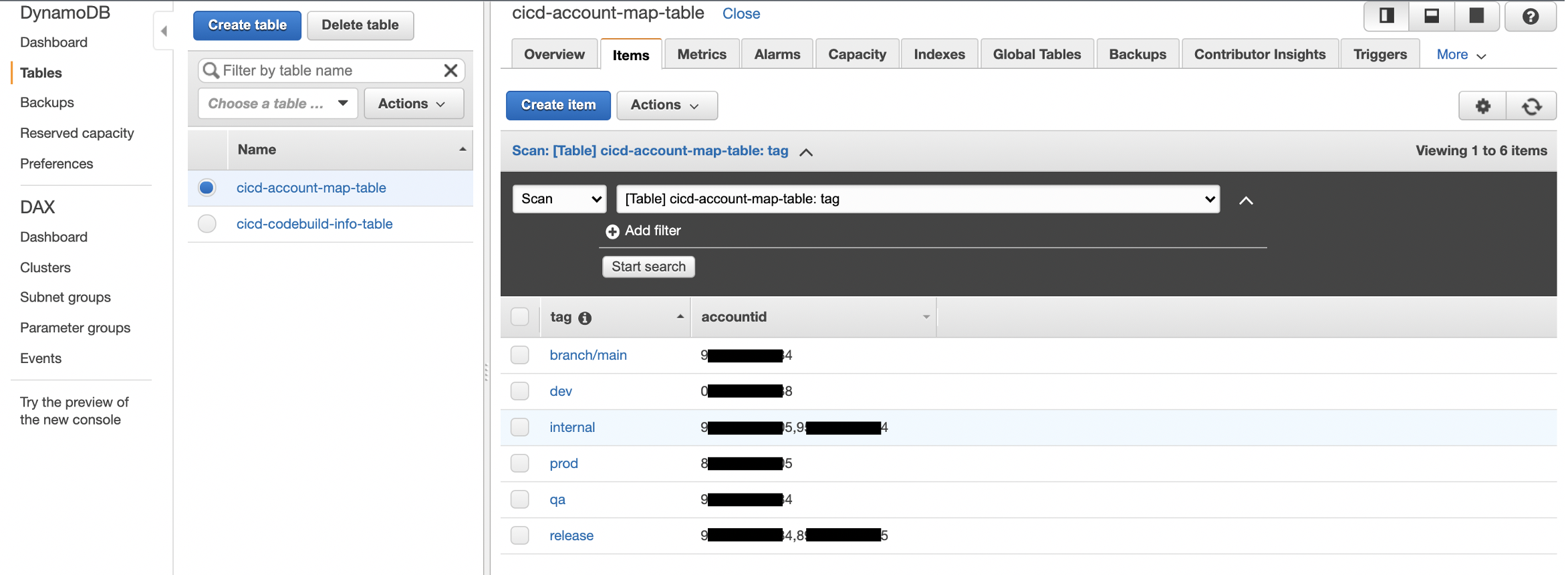Click the Start search button
The height and width of the screenshot is (575, 1568).
pyautogui.click(x=648, y=267)
